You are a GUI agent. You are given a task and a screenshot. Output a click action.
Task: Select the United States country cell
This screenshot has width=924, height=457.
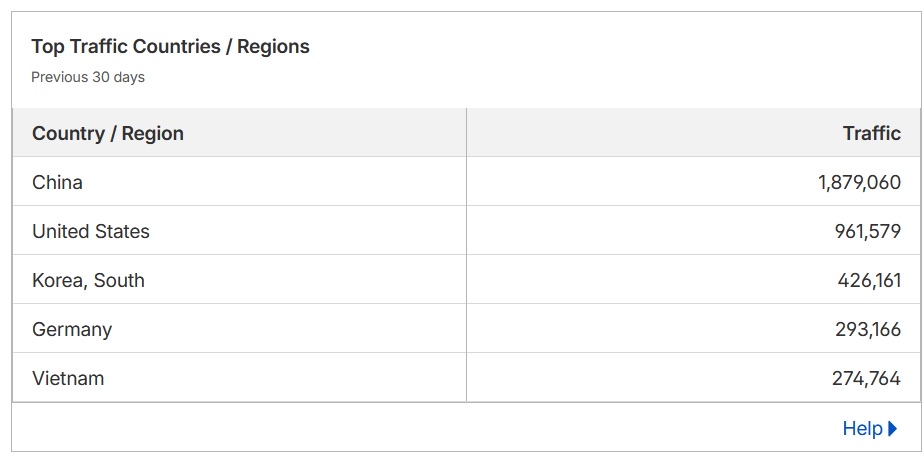pos(239,231)
